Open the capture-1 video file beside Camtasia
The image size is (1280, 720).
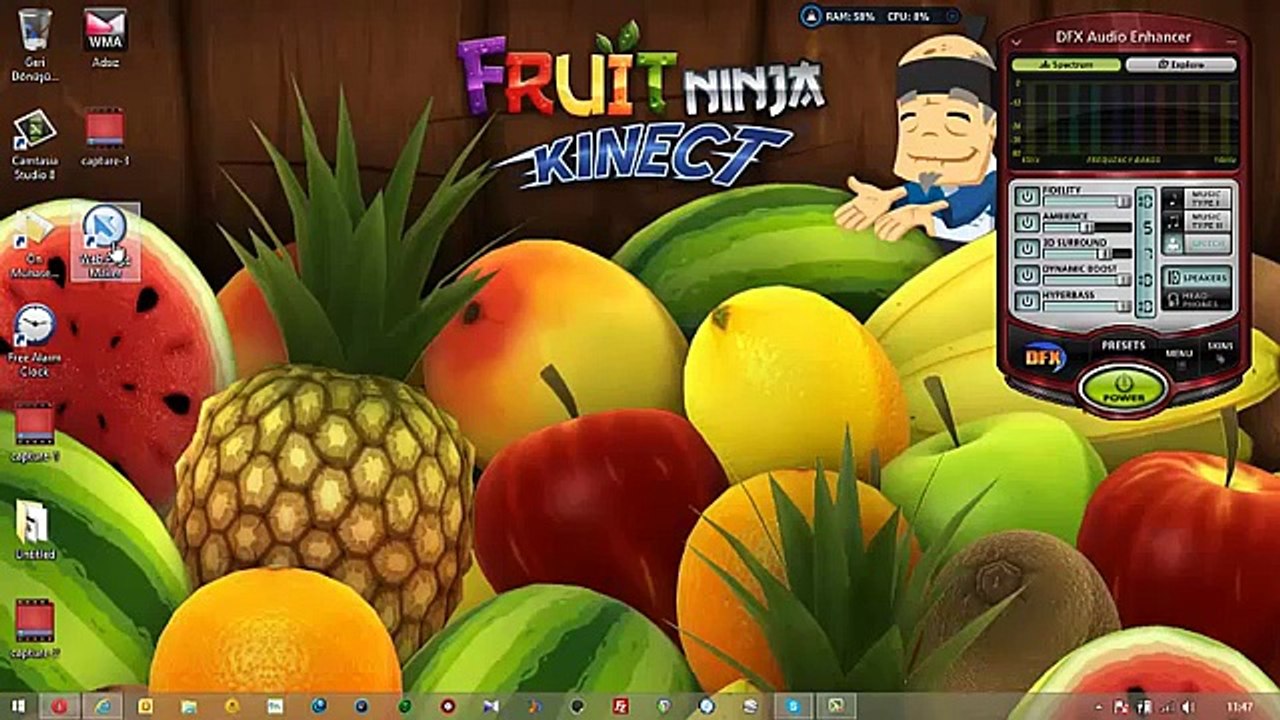[105, 138]
